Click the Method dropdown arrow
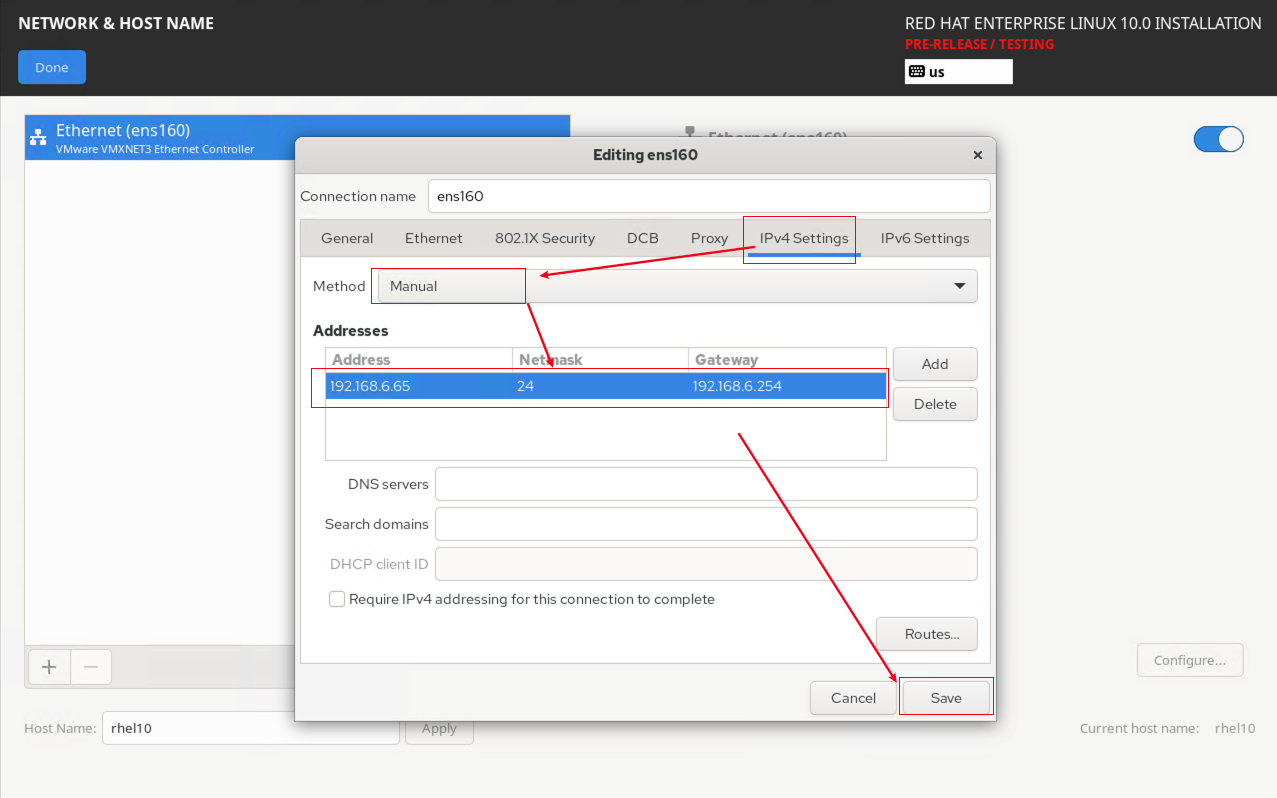Image resolution: width=1277 pixels, height=798 pixels. 960,286
